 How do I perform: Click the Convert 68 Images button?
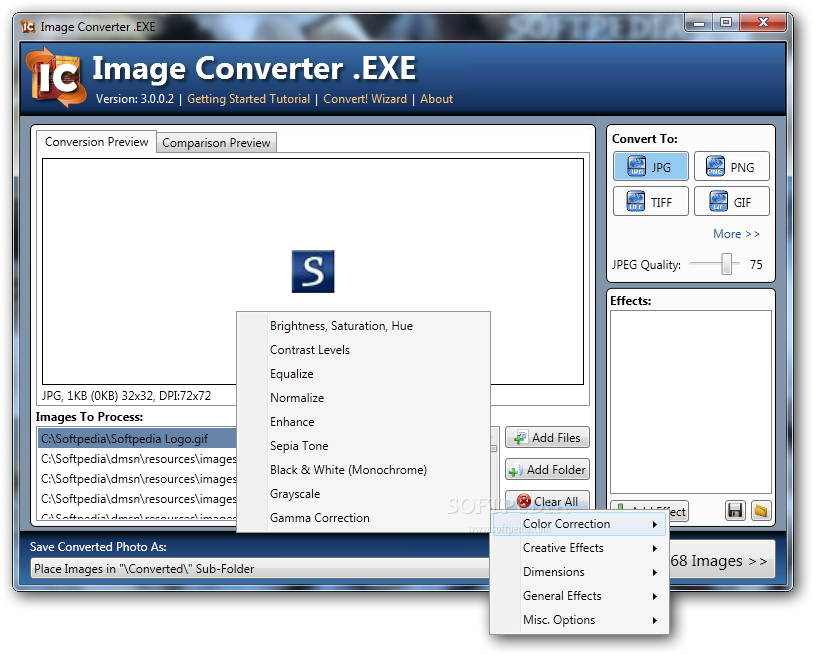tap(721, 561)
